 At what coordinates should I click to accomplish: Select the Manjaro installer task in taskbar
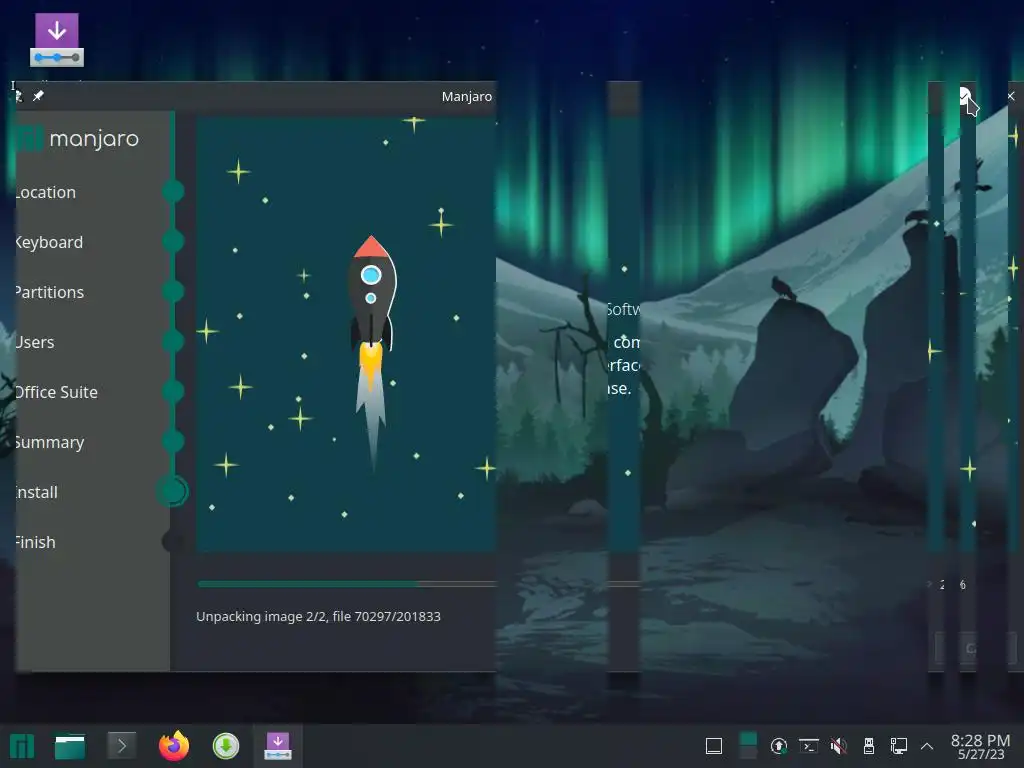pyautogui.click(x=278, y=746)
